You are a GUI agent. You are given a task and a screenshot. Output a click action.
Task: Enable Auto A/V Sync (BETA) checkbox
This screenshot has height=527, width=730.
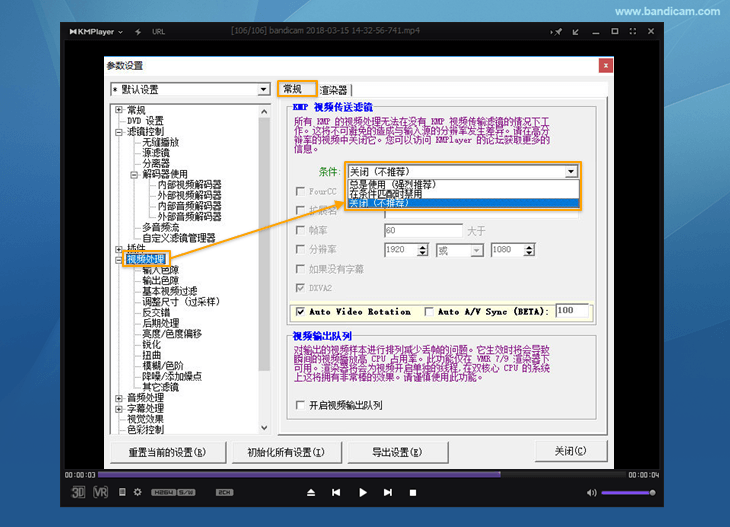(429, 311)
